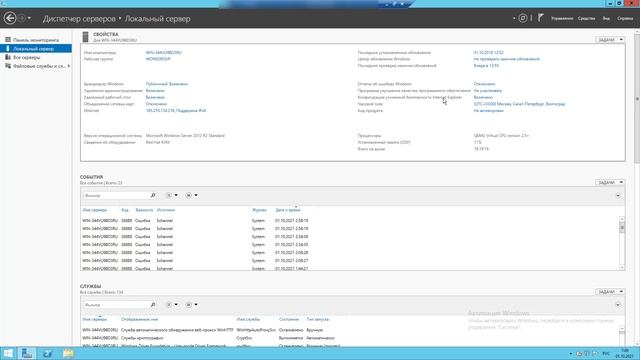Click the taskbar clock
The height and width of the screenshot is (360, 640).
(625, 353)
